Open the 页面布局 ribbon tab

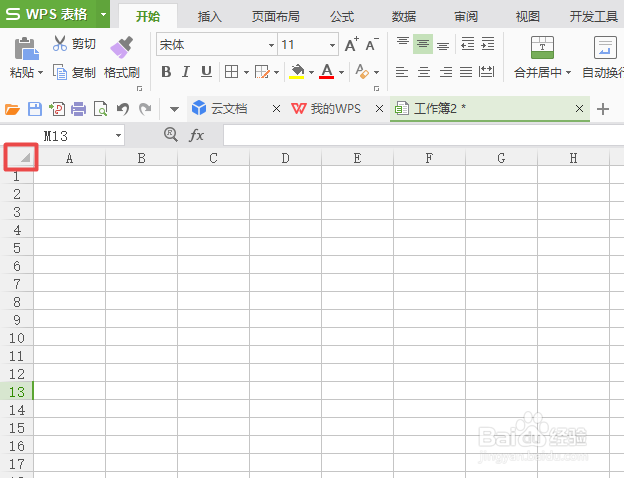pos(275,16)
